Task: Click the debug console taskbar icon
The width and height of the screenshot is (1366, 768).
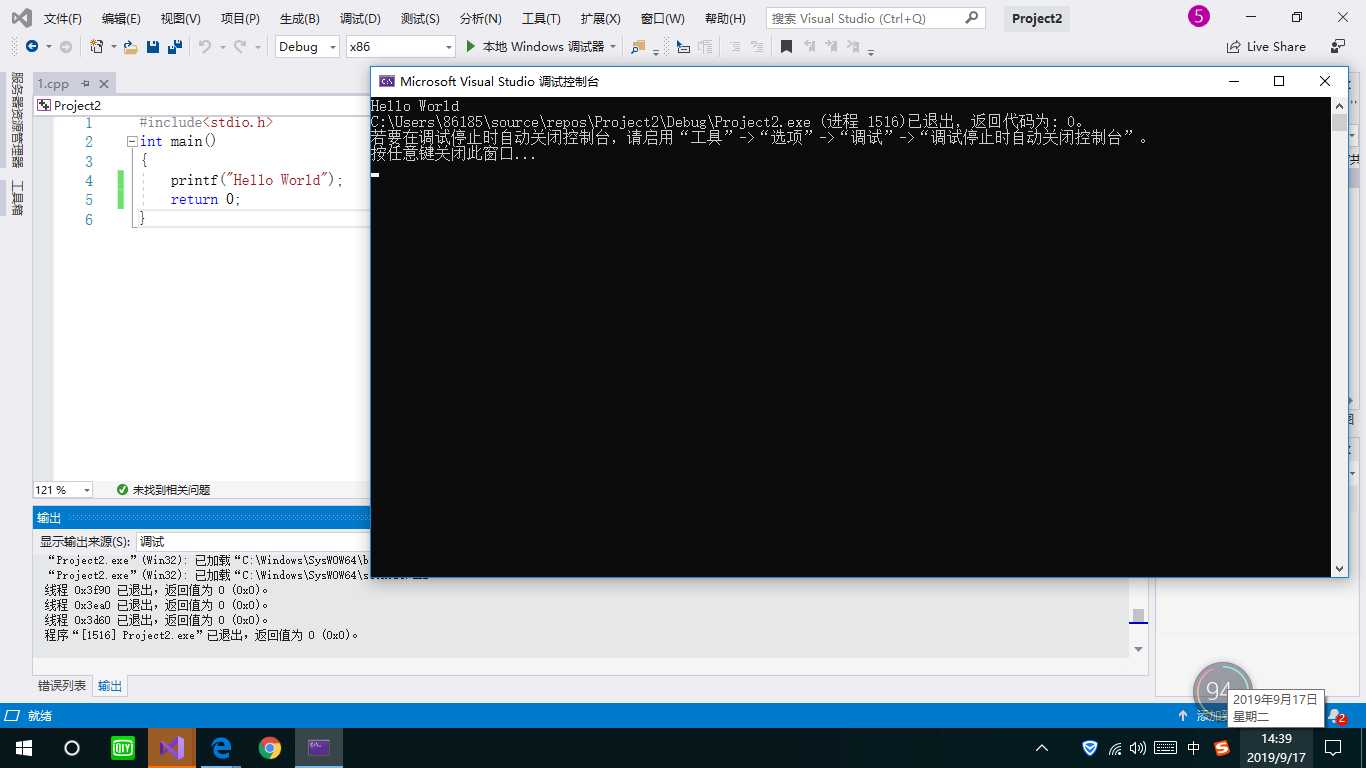Action: pyautogui.click(x=319, y=748)
